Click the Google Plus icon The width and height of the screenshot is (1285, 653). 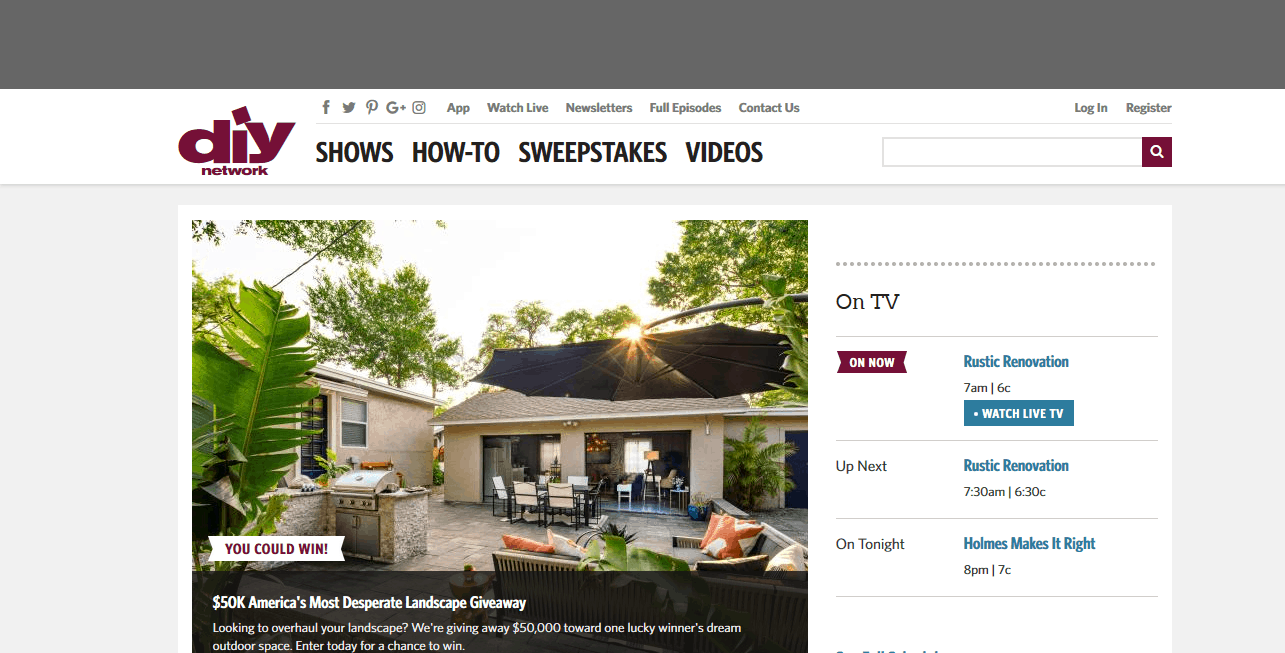396,108
